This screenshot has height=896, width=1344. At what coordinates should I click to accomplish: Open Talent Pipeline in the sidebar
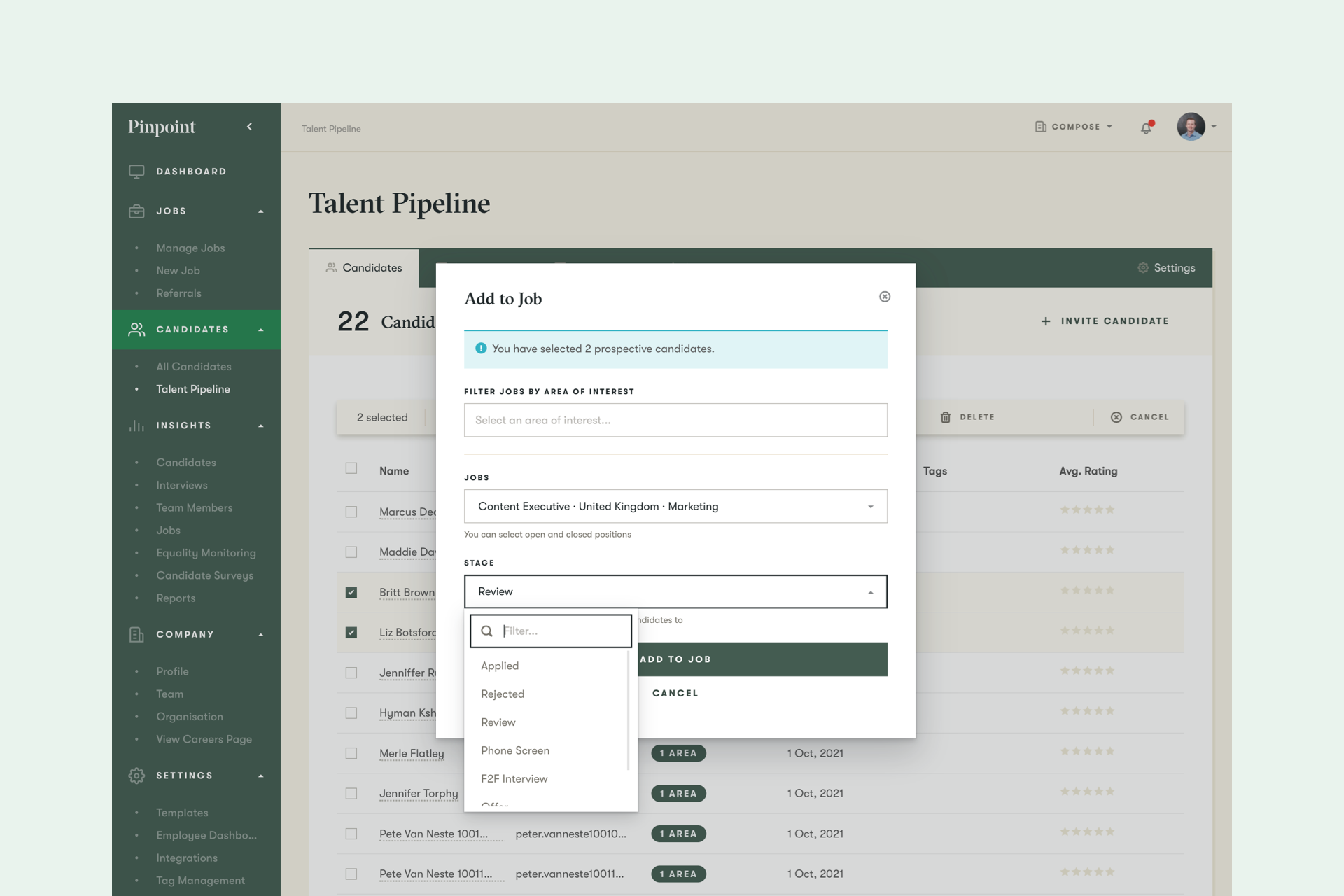(193, 389)
